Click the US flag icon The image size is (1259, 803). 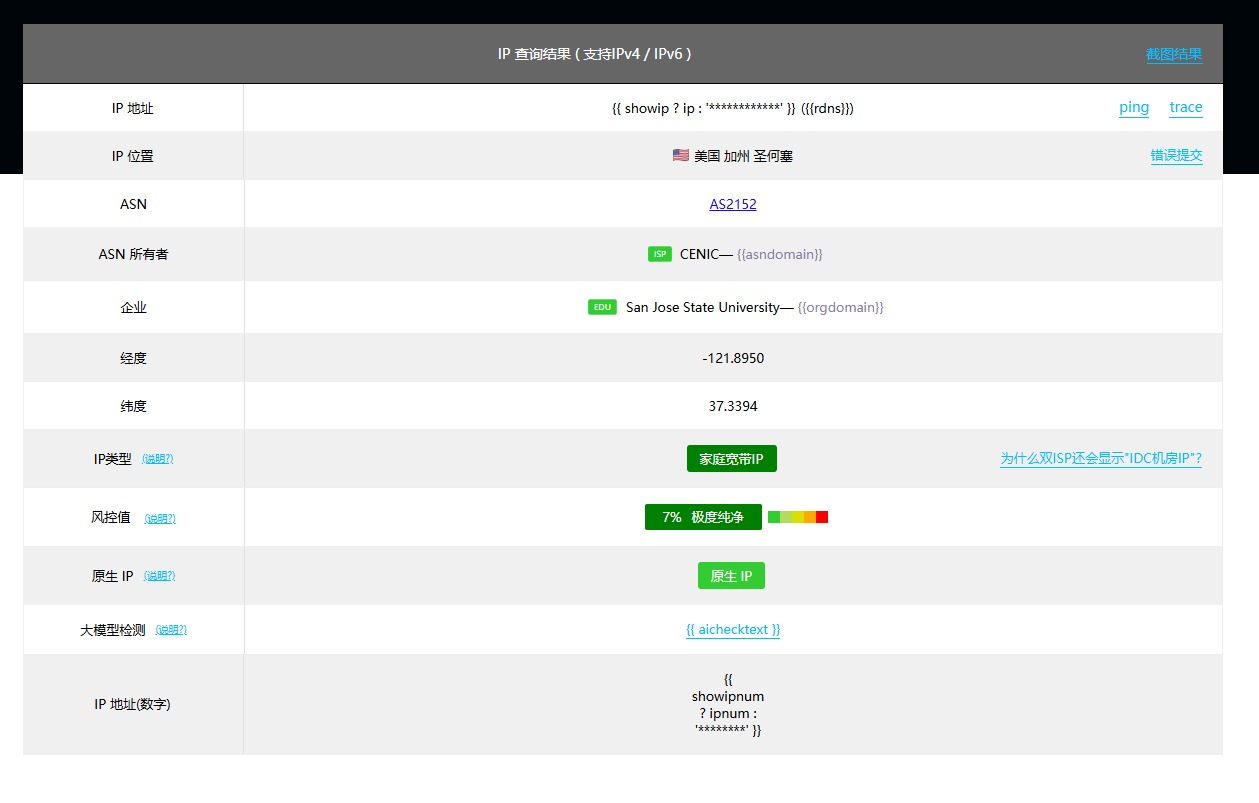pyautogui.click(x=680, y=156)
